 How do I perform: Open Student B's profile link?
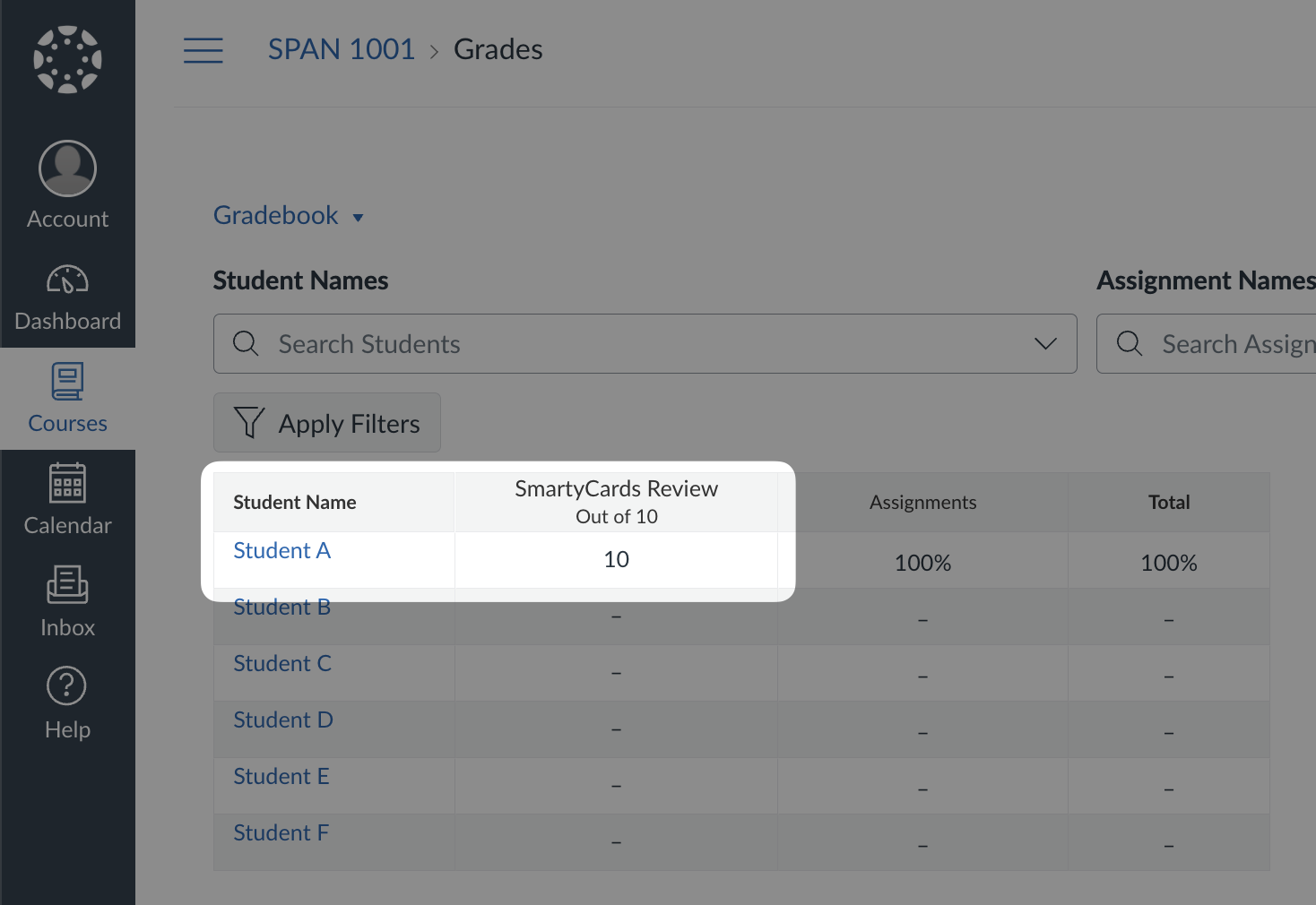[x=282, y=607]
